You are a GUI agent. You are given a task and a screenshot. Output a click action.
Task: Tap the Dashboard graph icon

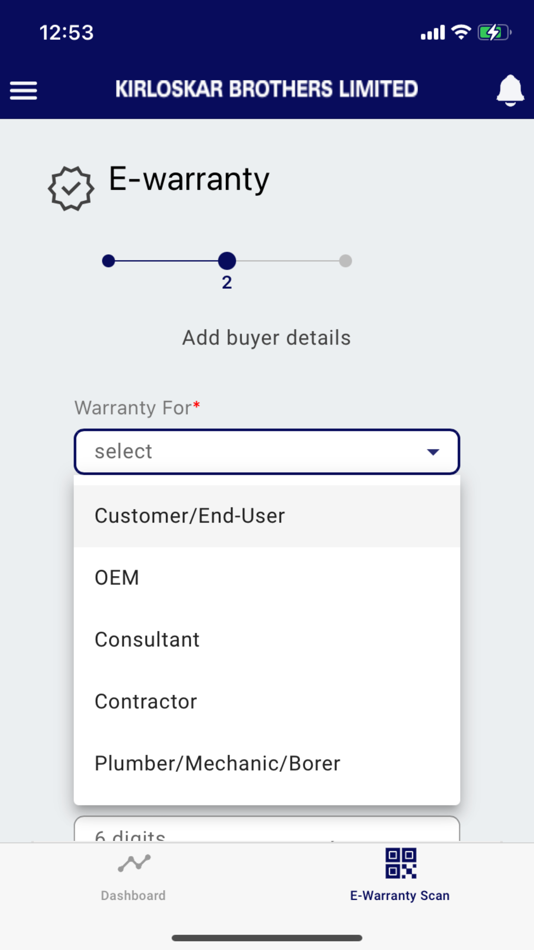(134, 863)
